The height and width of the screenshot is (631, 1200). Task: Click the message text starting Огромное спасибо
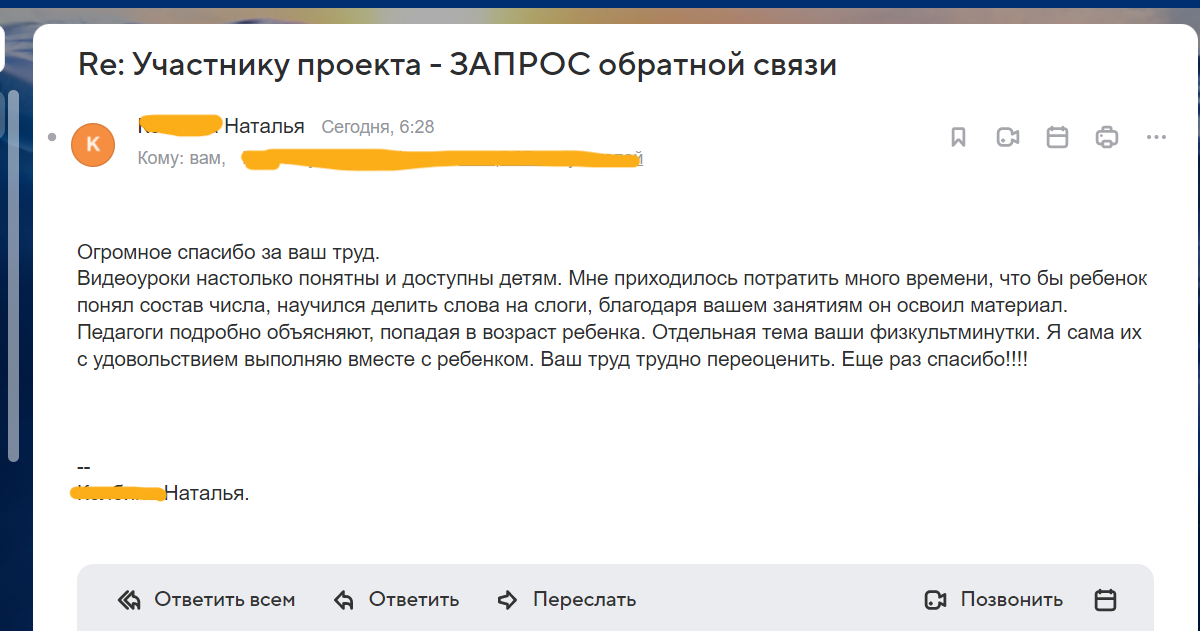click(x=228, y=251)
